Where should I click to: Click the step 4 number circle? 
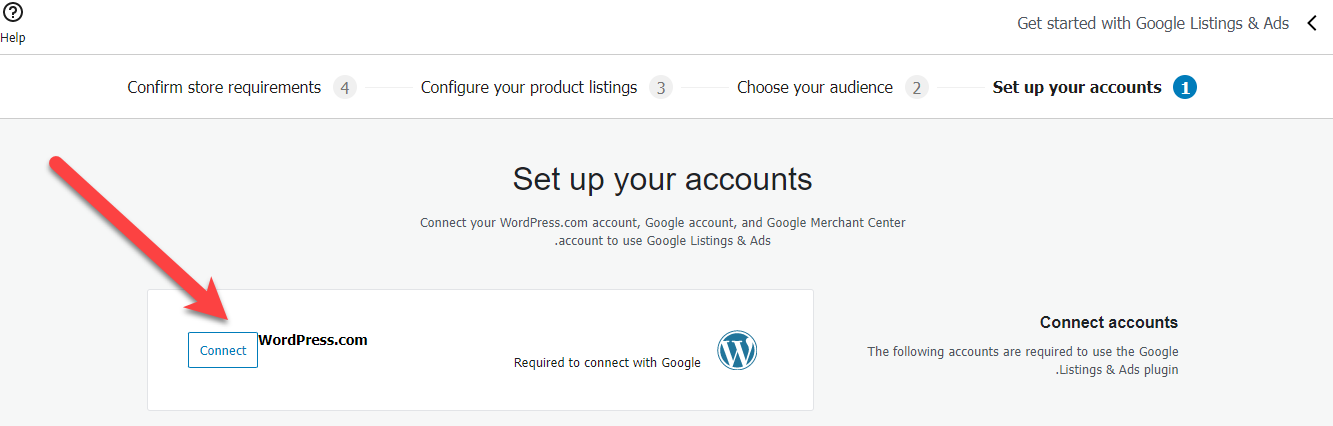(x=345, y=88)
